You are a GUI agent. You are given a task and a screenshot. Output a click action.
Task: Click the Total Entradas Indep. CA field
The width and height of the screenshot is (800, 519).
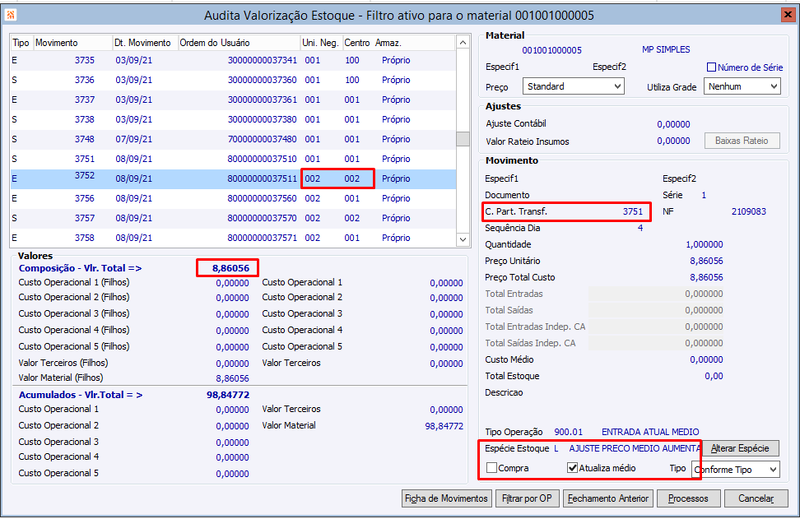click(x=656, y=327)
